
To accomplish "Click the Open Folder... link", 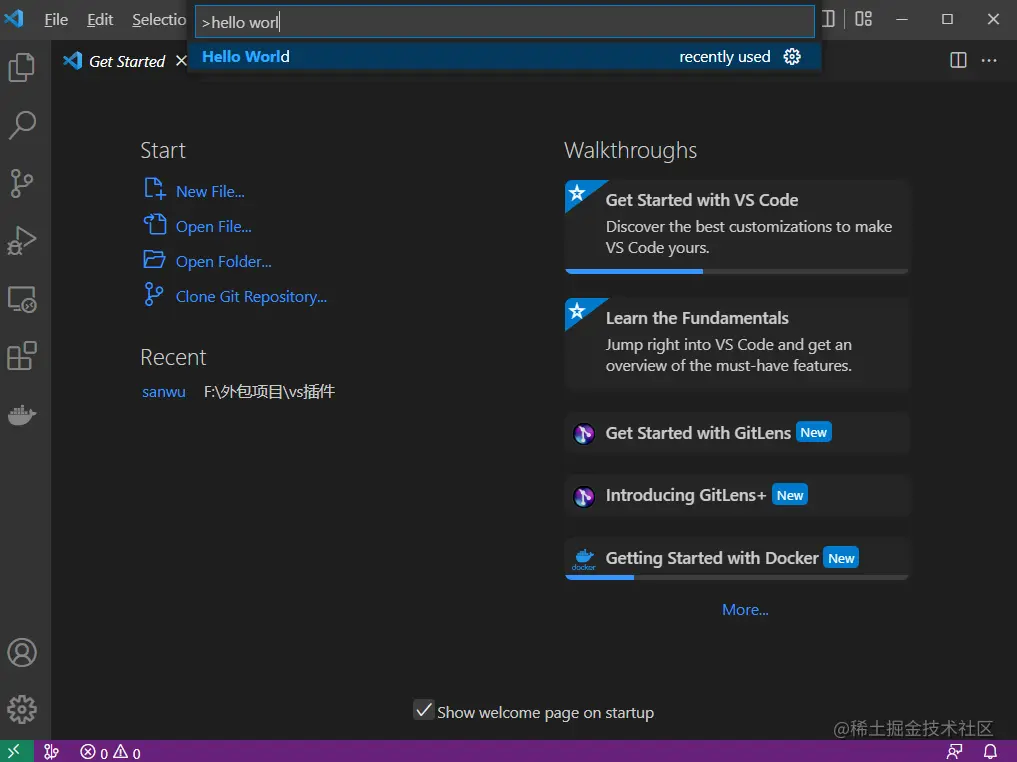I will click(x=224, y=261).
